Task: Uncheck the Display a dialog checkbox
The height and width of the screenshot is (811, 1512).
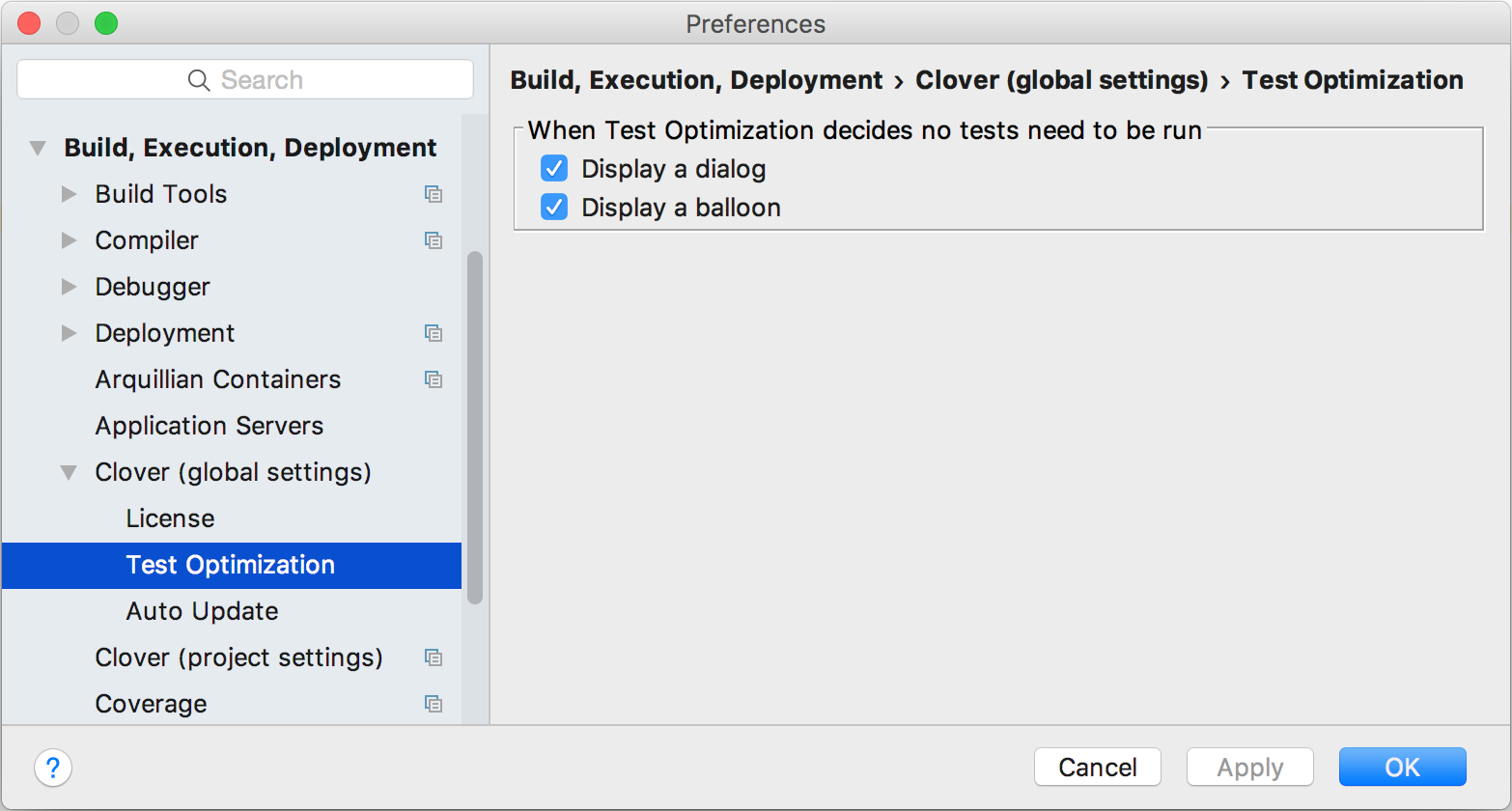Action: pos(554,169)
